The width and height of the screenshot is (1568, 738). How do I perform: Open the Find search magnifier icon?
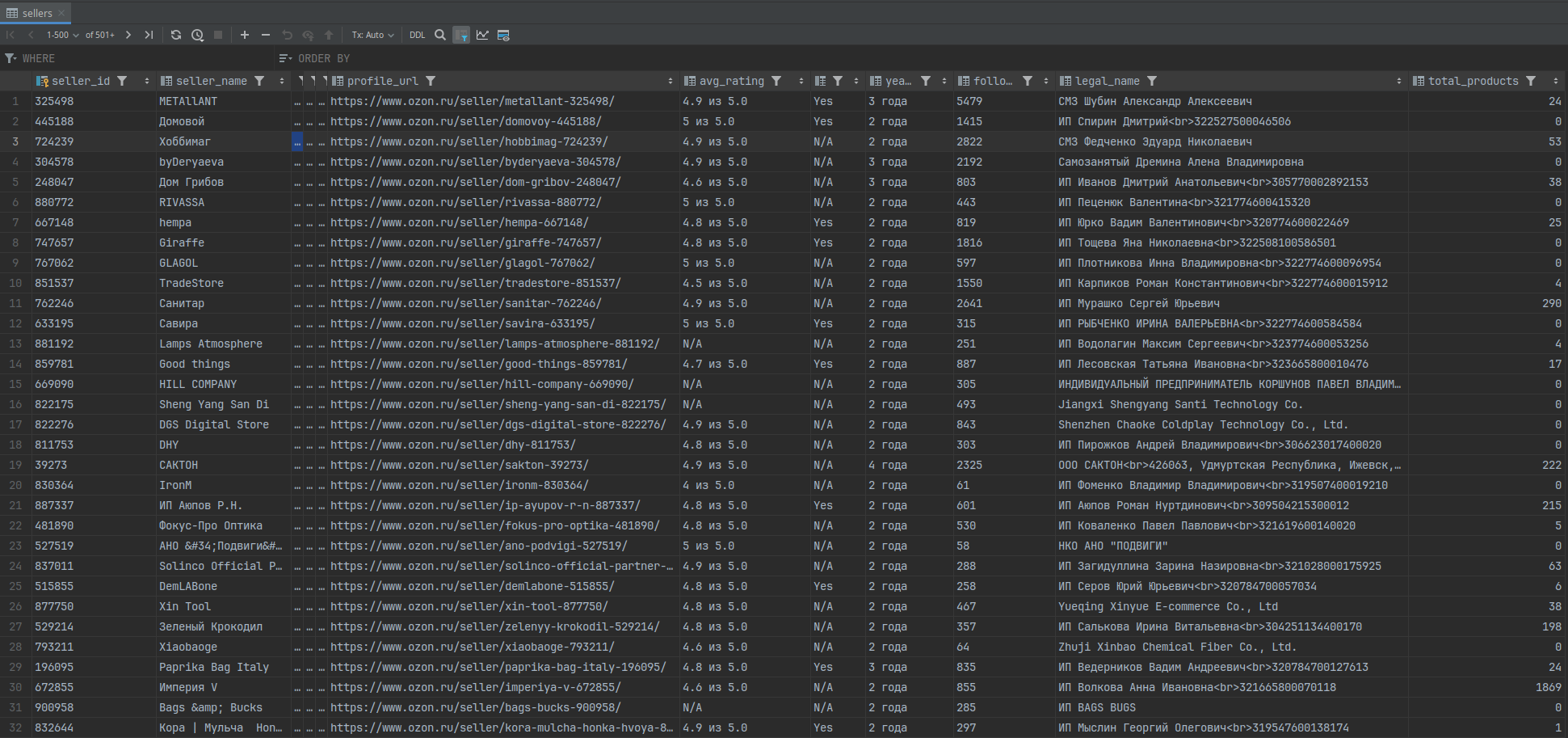point(440,35)
